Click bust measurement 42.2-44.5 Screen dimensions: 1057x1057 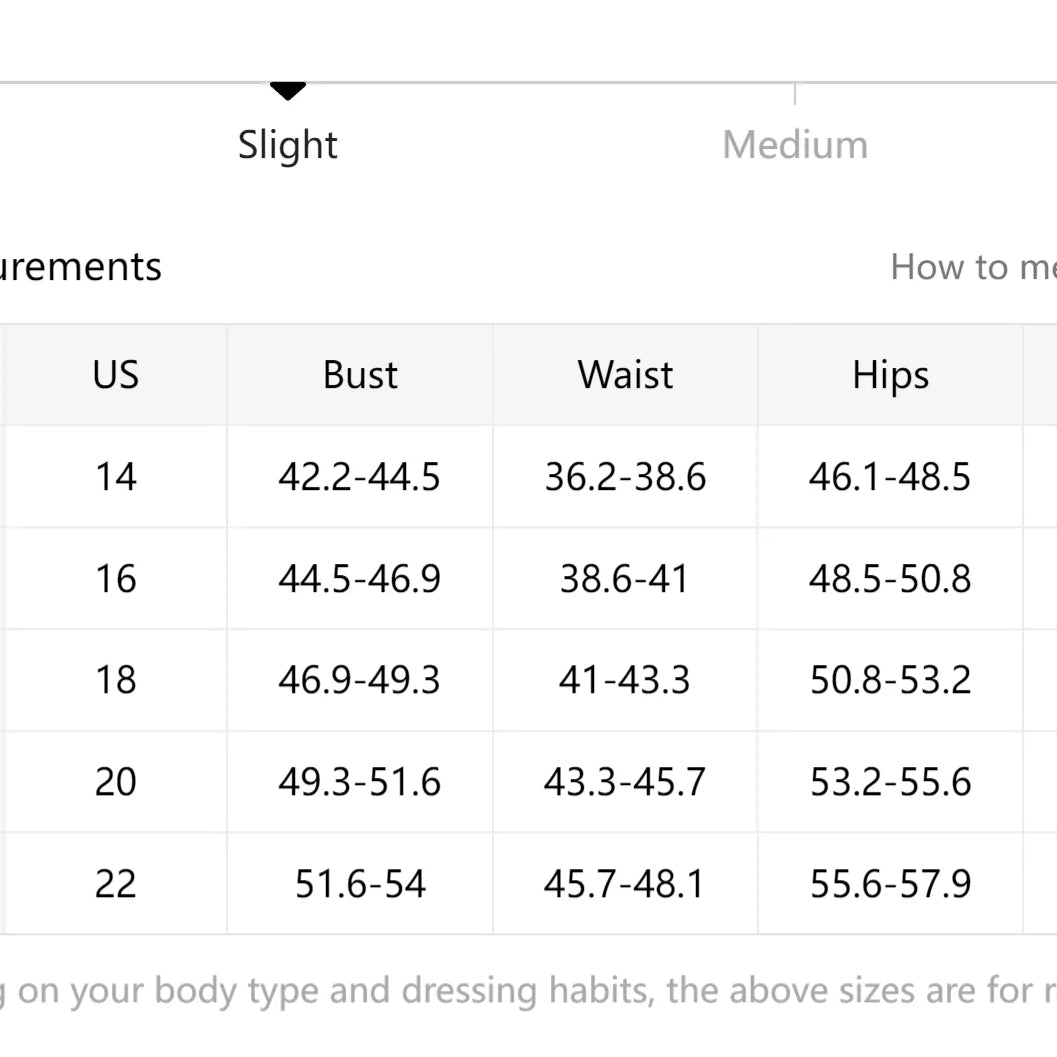click(x=360, y=477)
